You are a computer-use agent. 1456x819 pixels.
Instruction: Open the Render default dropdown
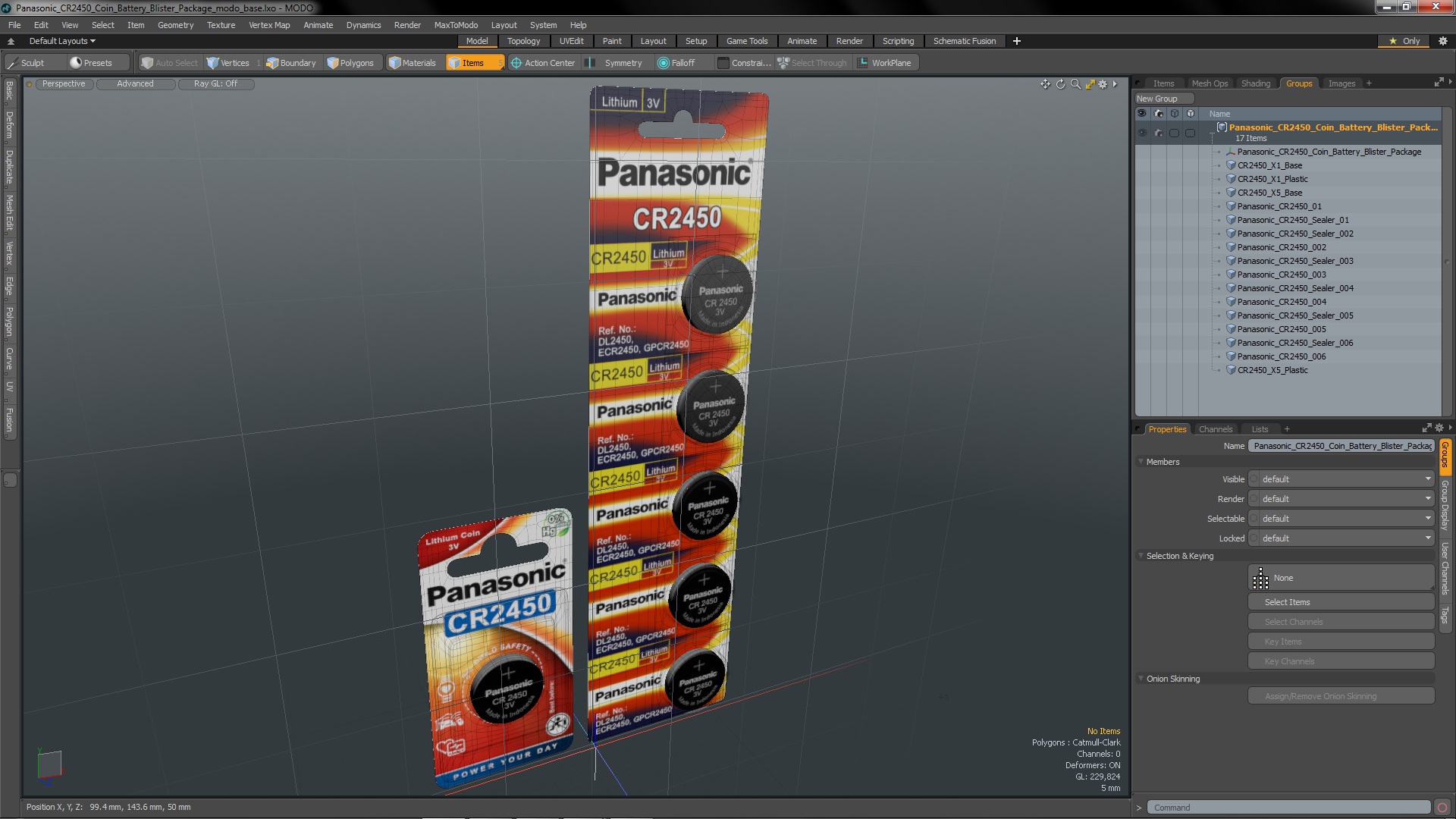coord(1346,499)
